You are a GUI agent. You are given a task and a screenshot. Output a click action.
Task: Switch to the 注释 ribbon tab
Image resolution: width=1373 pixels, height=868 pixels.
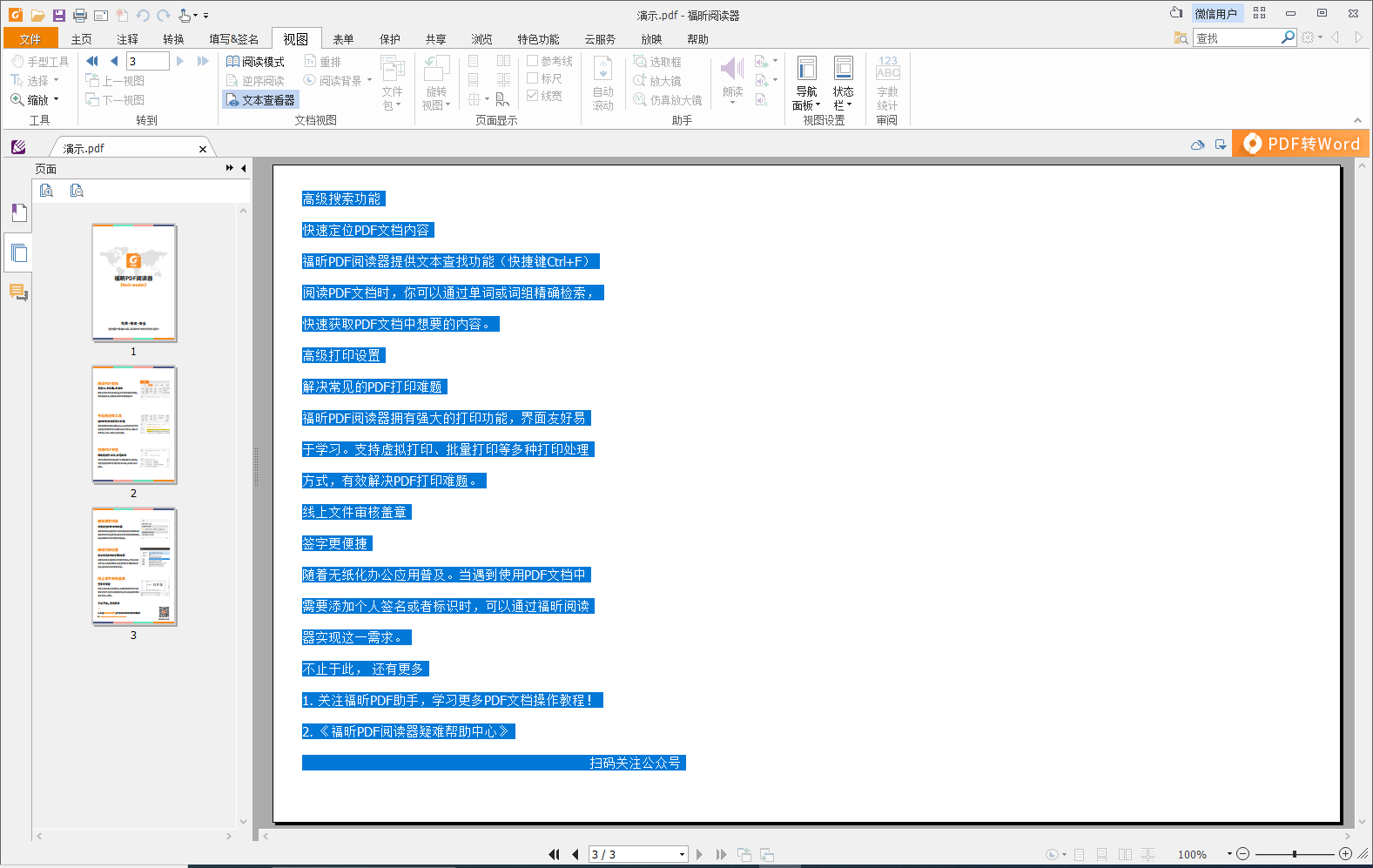[x=127, y=39]
